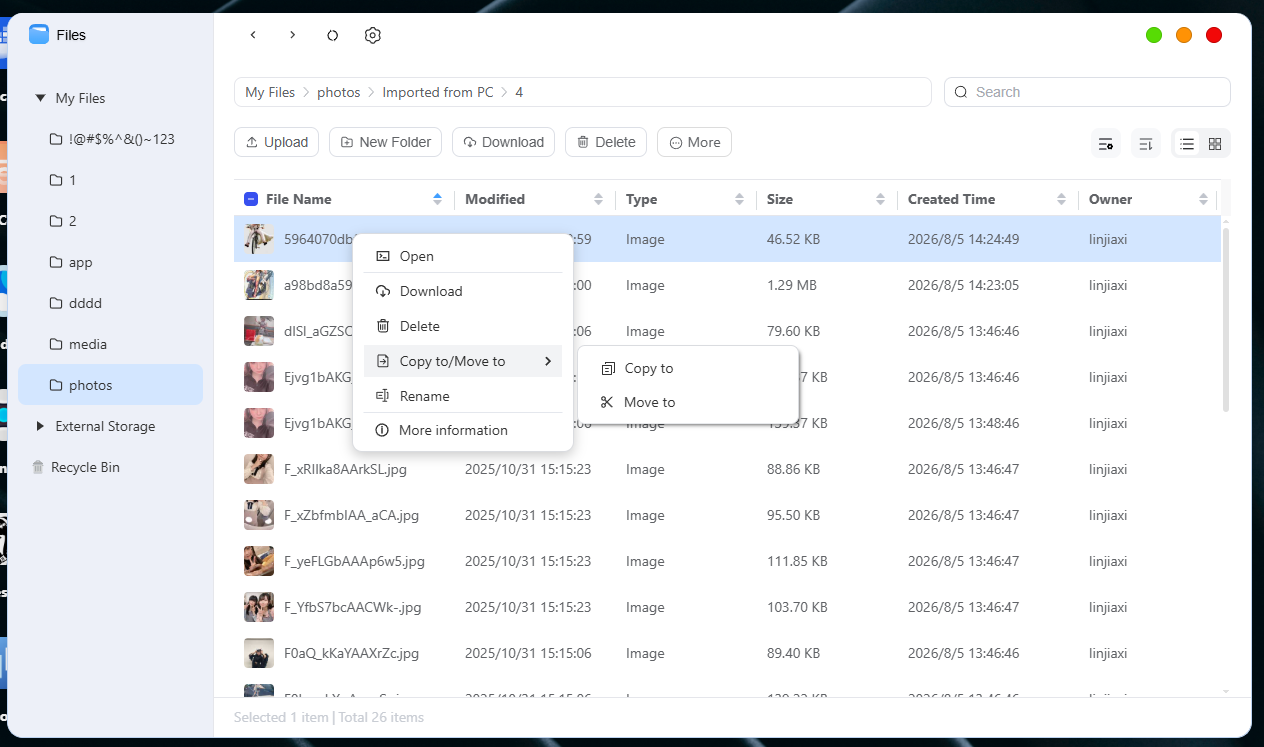Sort by the File Name column arrows
Image resolution: width=1264 pixels, height=747 pixels.
tap(437, 199)
